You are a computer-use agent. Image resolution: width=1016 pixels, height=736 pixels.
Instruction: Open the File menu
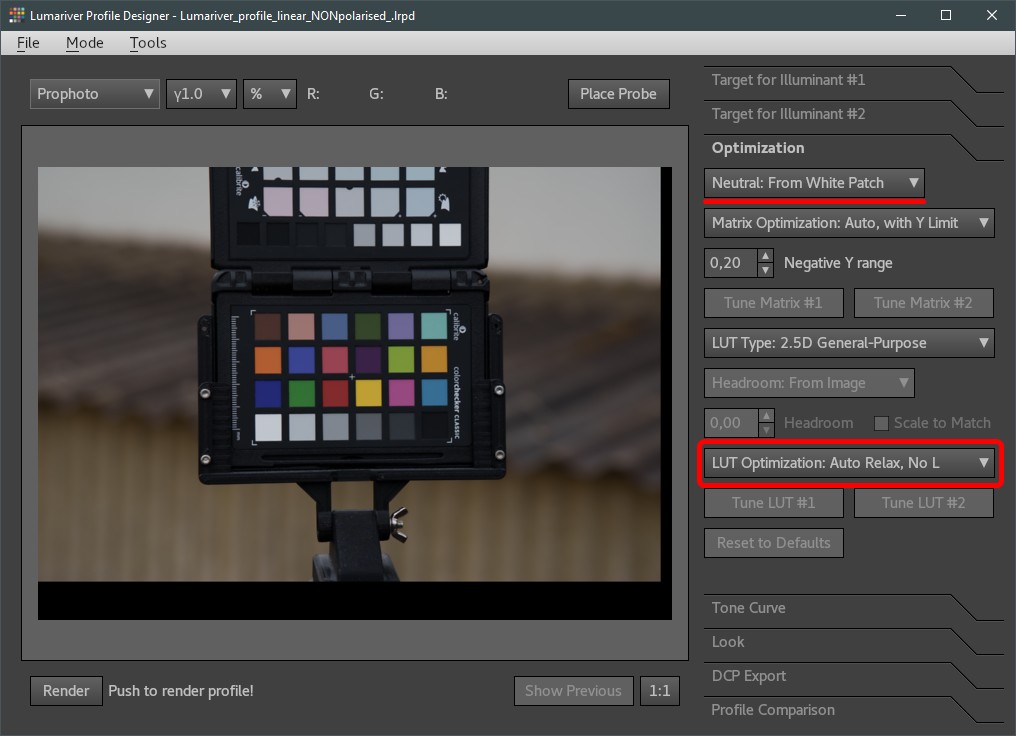coord(28,43)
